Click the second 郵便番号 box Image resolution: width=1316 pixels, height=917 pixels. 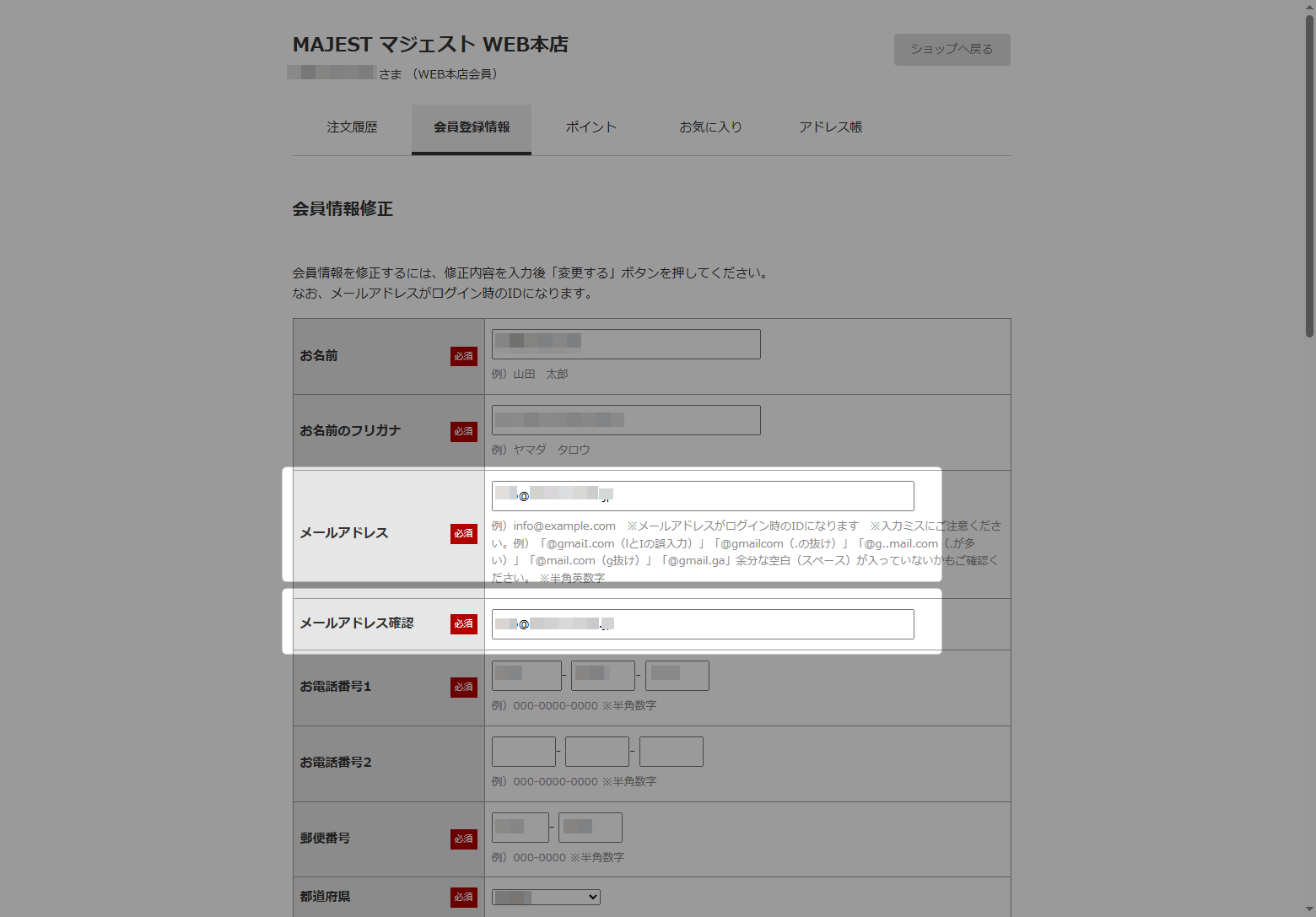(590, 828)
